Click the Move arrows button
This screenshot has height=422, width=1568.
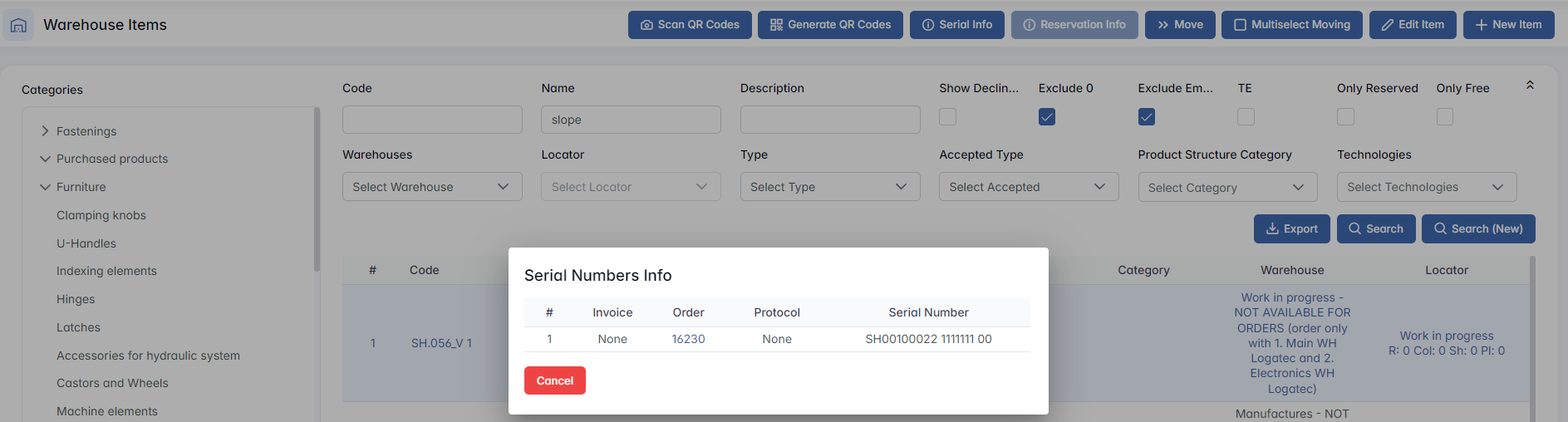click(1179, 25)
